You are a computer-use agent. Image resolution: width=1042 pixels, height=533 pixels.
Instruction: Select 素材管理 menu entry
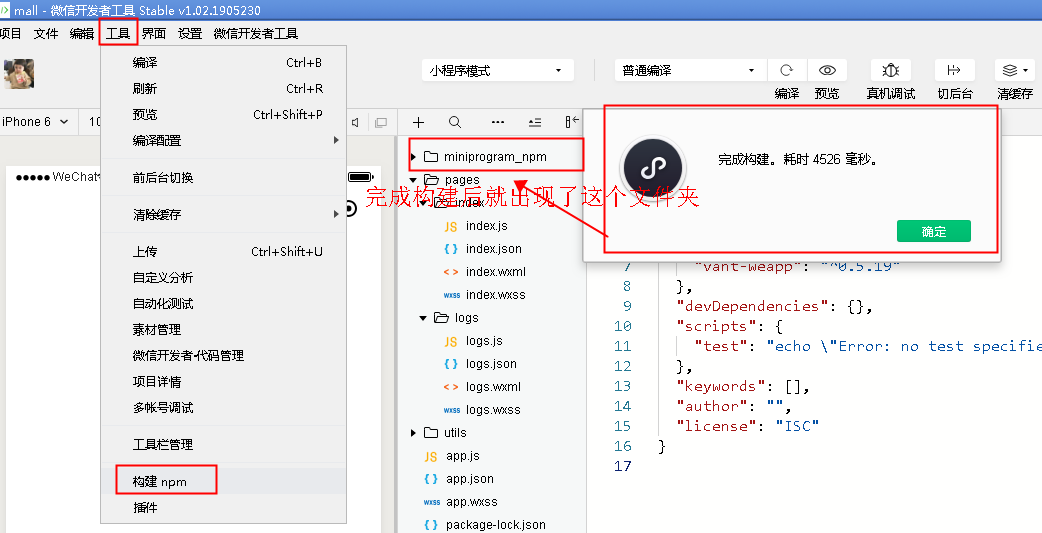coord(224,329)
